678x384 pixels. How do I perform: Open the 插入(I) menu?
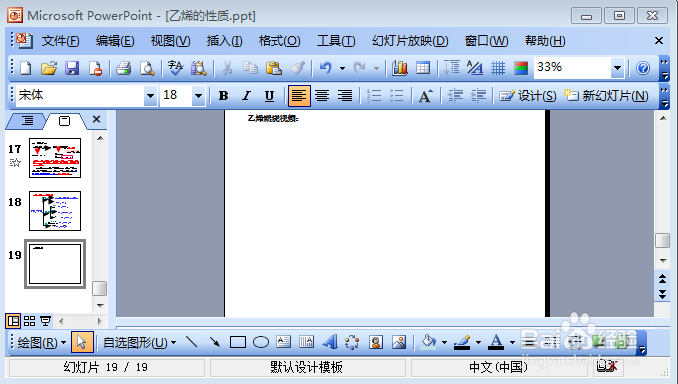point(224,41)
